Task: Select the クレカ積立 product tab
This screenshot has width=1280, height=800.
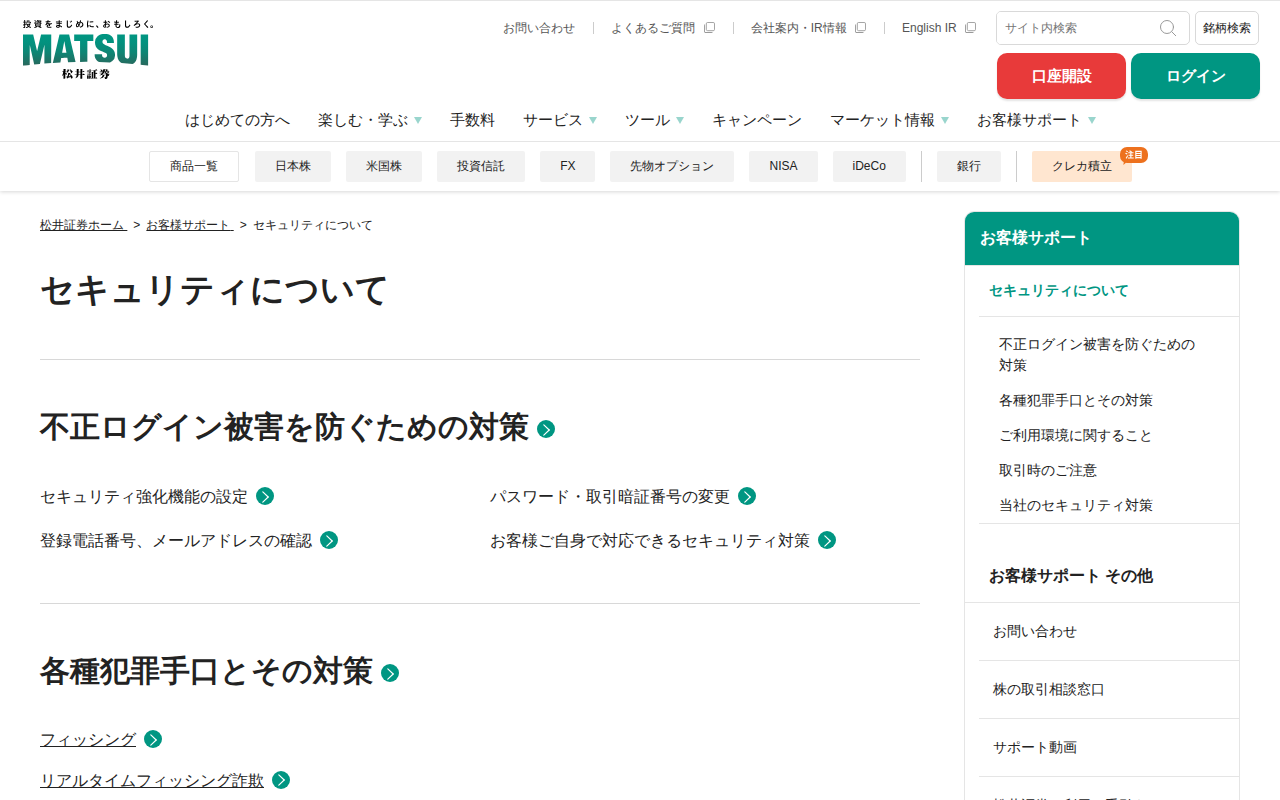Action: tap(1082, 166)
